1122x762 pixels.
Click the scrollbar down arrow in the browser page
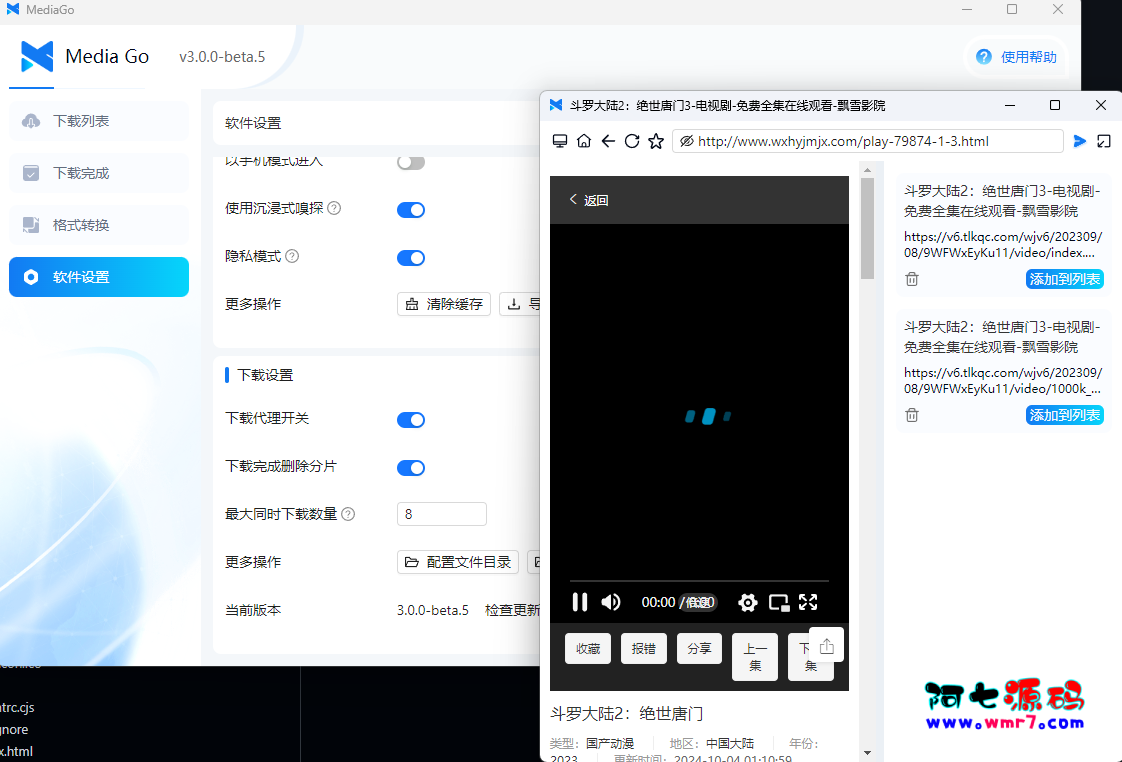tap(867, 753)
